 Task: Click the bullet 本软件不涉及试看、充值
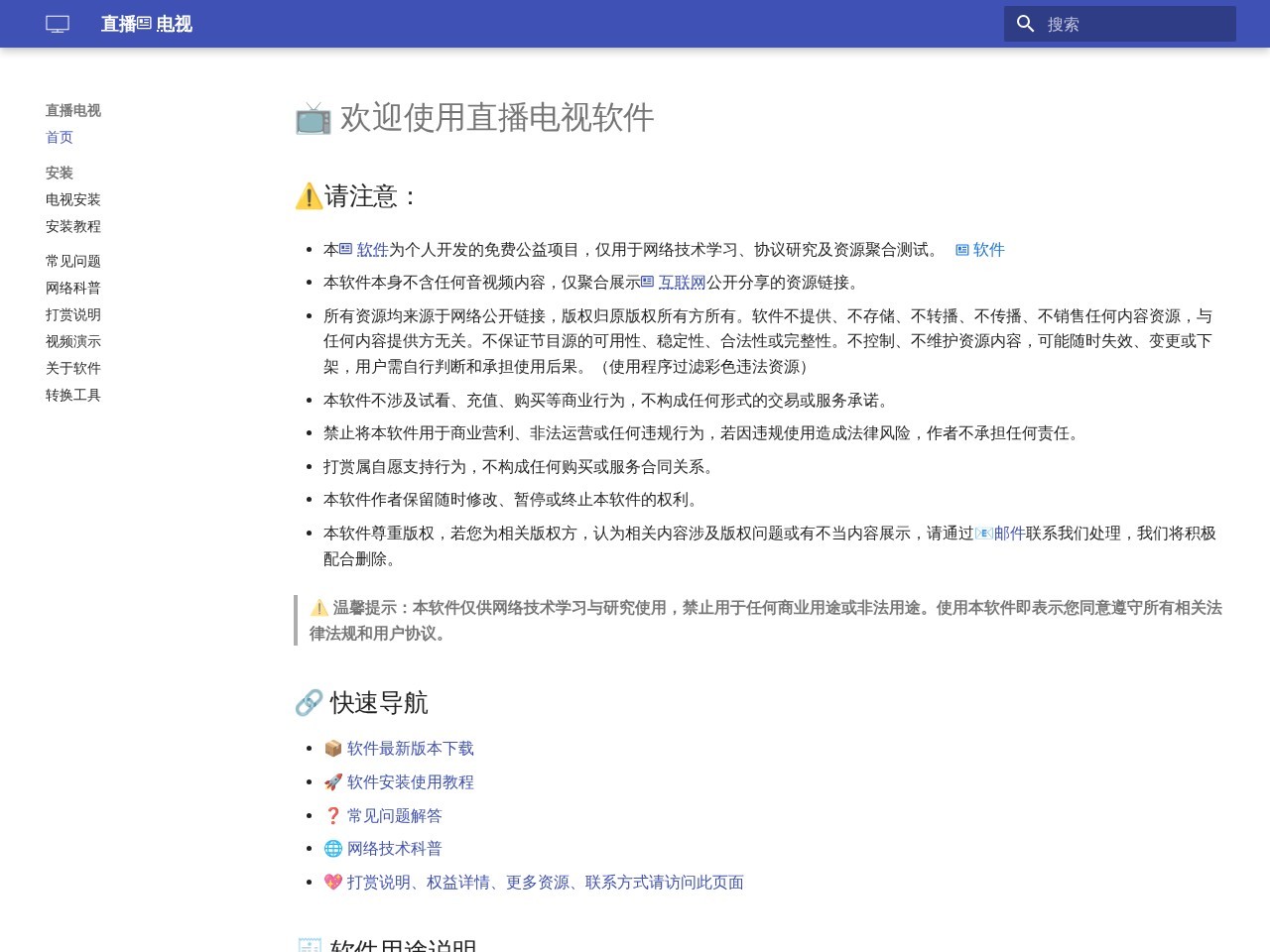[x=608, y=401]
